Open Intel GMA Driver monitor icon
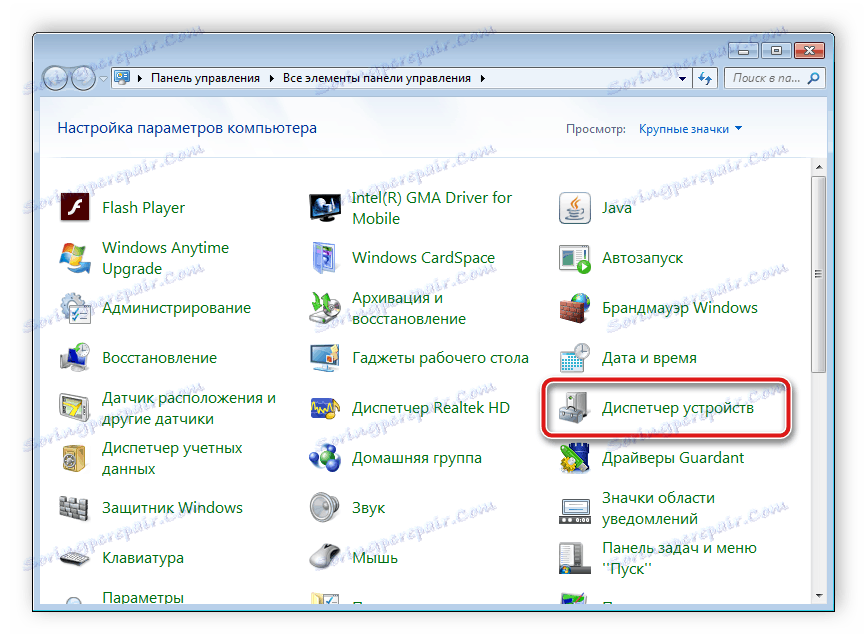Screen dimensions: 867x644 325,208
